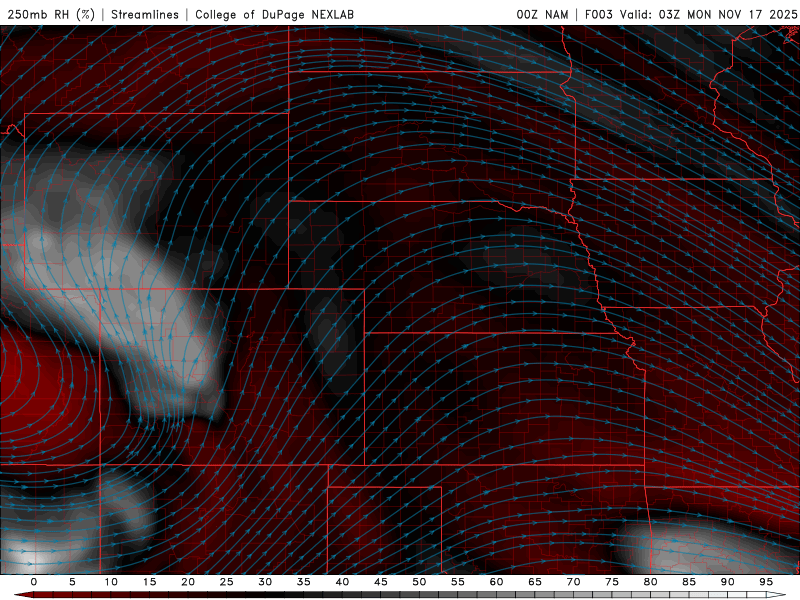Click the "Streamlines" label in the header

point(145,14)
